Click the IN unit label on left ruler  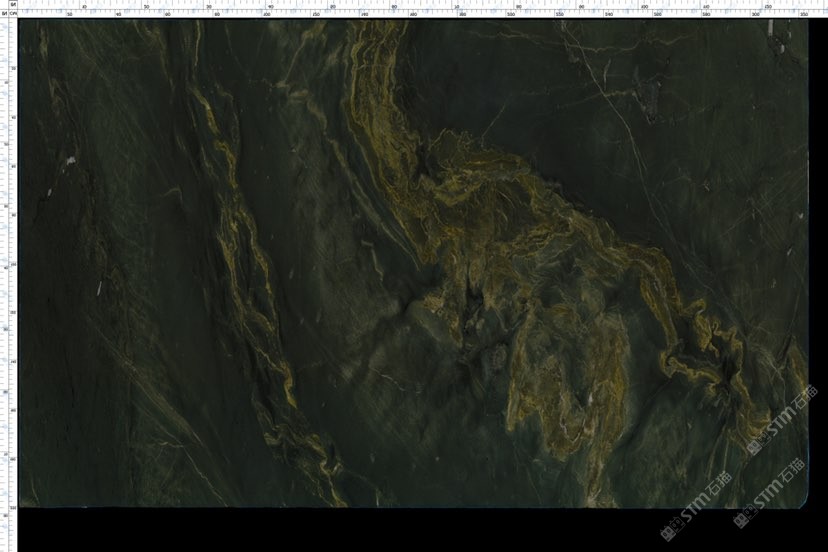4,14
